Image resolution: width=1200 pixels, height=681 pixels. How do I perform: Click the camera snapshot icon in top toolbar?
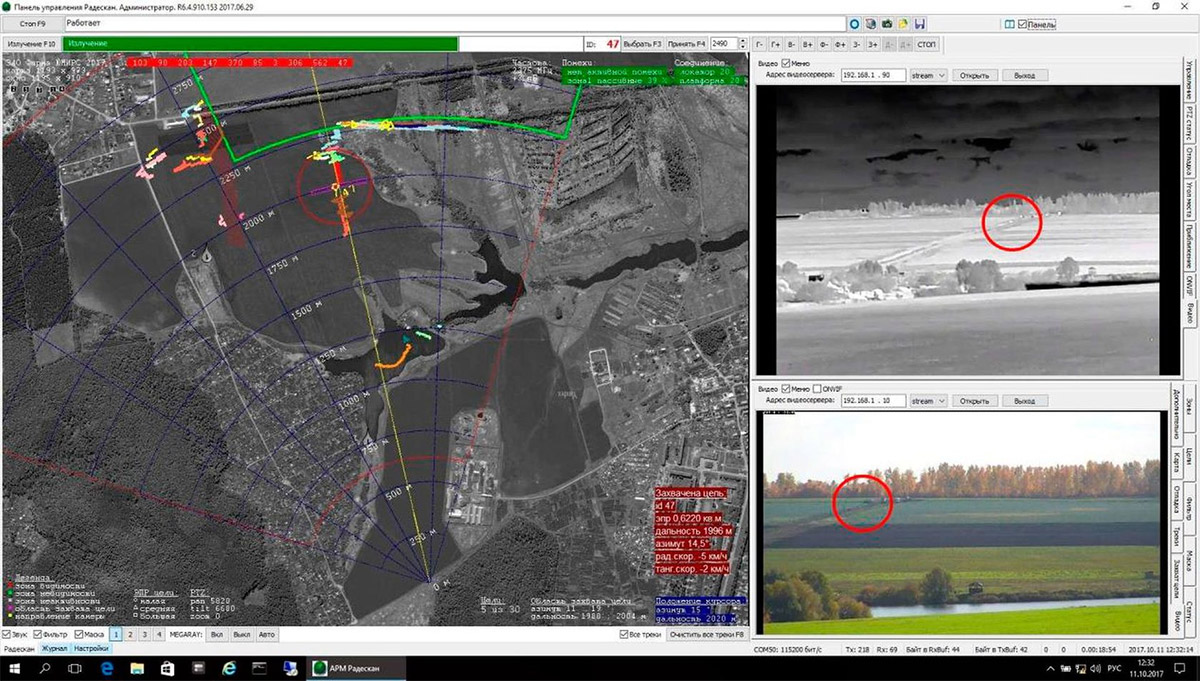pyautogui.click(x=887, y=23)
